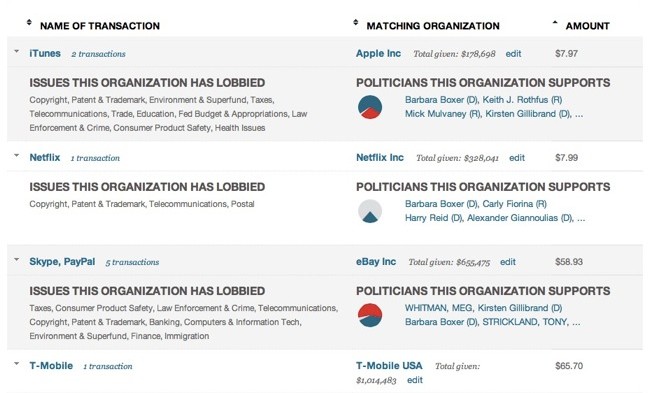Collapse the iTunes row
This screenshot has width=650, height=393.
(17, 51)
